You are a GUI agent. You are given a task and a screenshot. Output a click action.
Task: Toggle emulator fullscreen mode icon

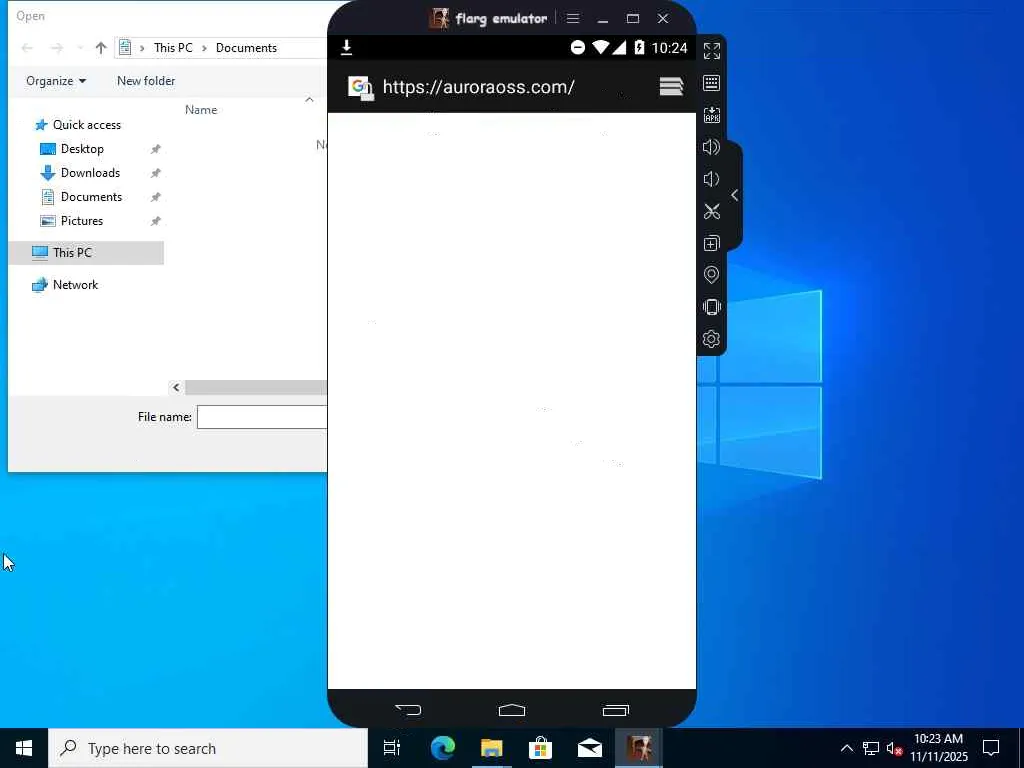[711, 51]
